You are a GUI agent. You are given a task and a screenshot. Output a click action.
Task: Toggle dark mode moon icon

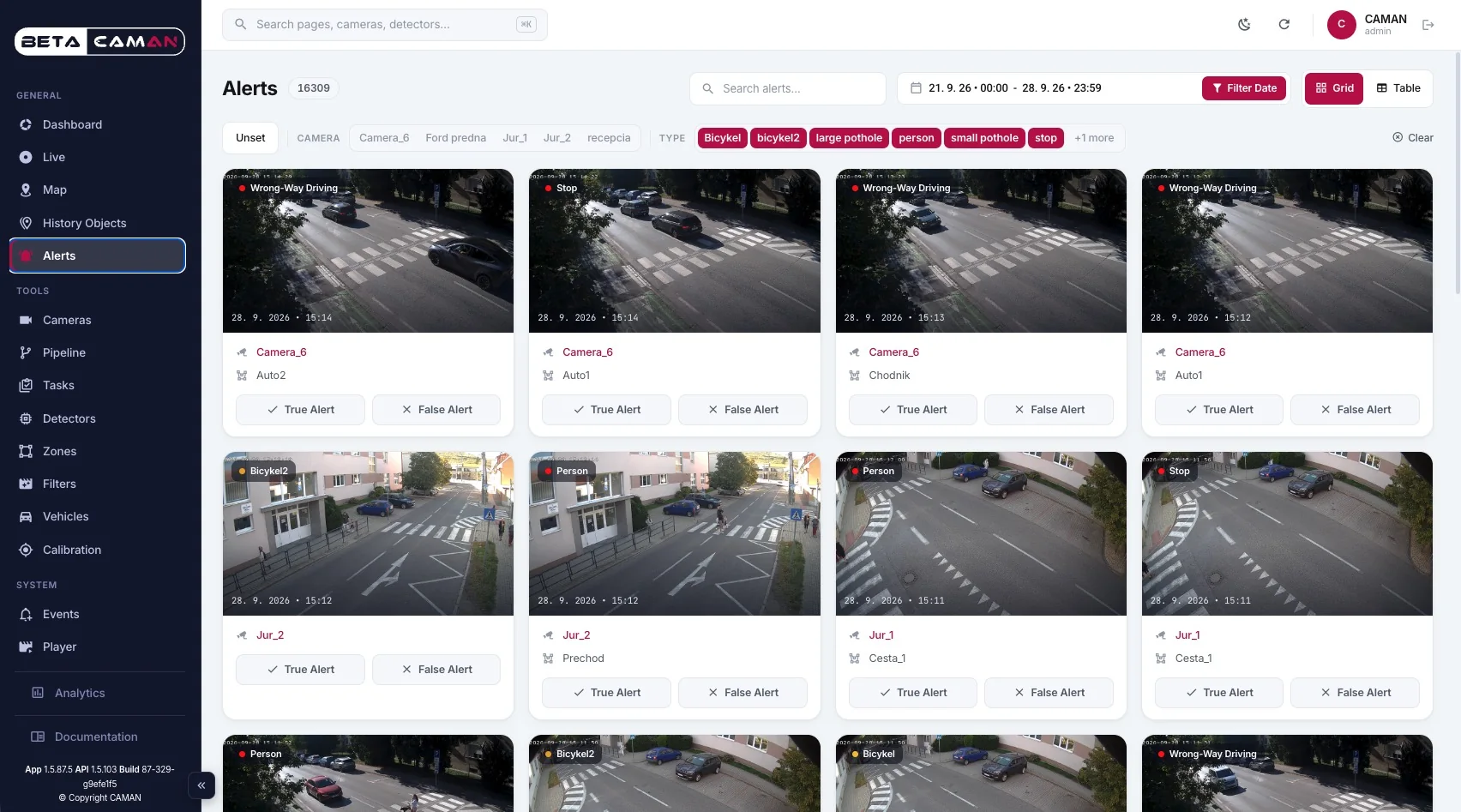(x=1244, y=25)
